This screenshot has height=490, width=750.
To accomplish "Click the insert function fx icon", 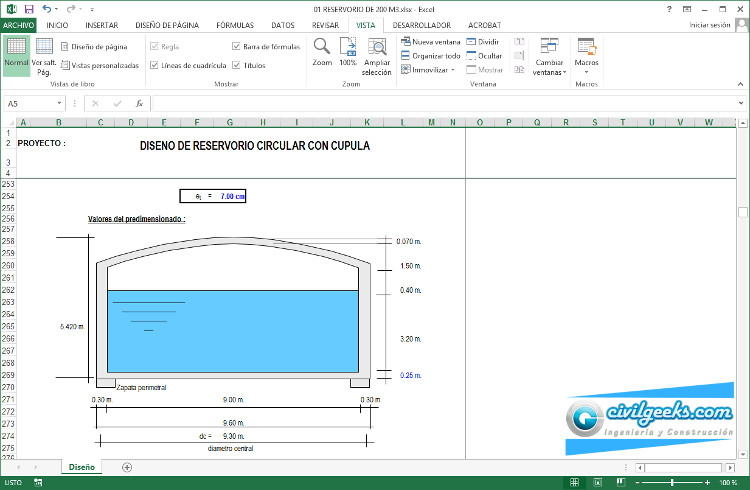I will (x=139, y=103).
